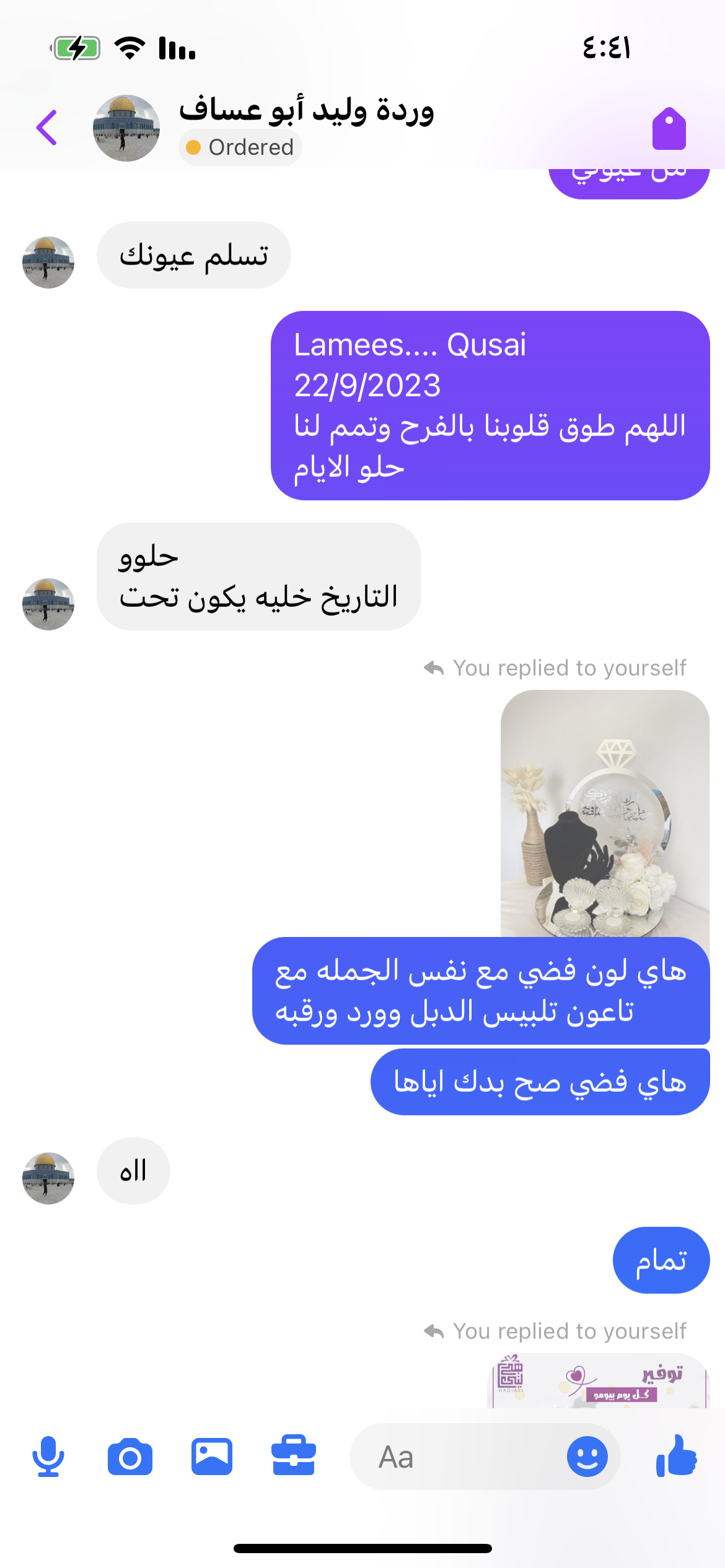Image resolution: width=725 pixels, height=1568 pixels.
Task: Open the purple label tag icon
Action: click(x=669, y=128)
